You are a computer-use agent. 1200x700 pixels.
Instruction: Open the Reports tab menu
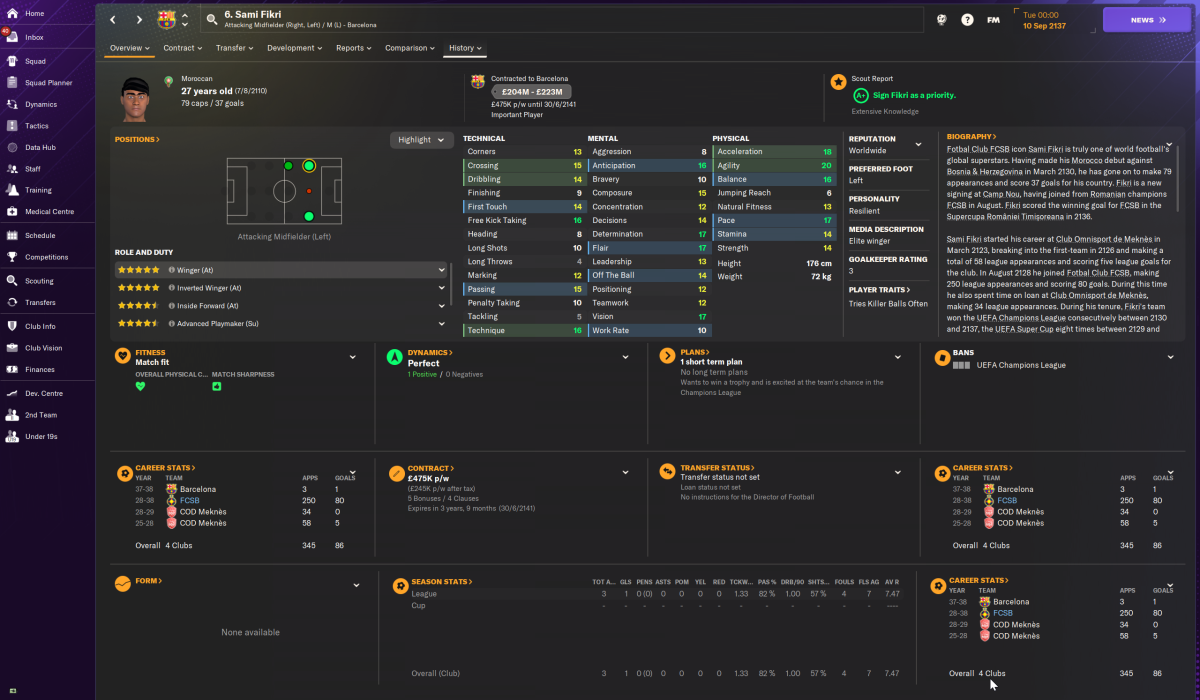(354, 48)
